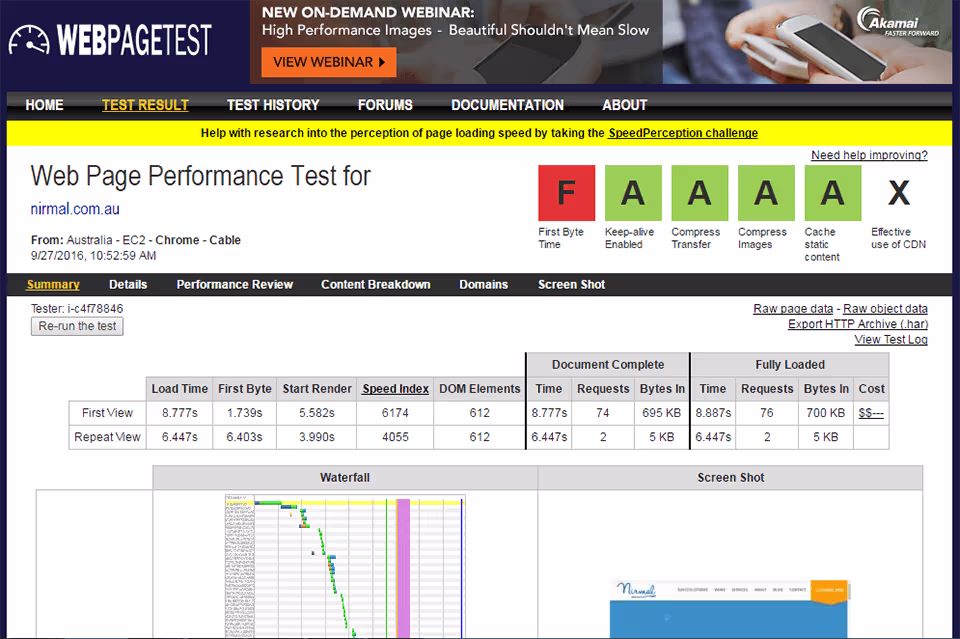
Task: Click the fully loaded 700 KB value
Action: [825, 413]
